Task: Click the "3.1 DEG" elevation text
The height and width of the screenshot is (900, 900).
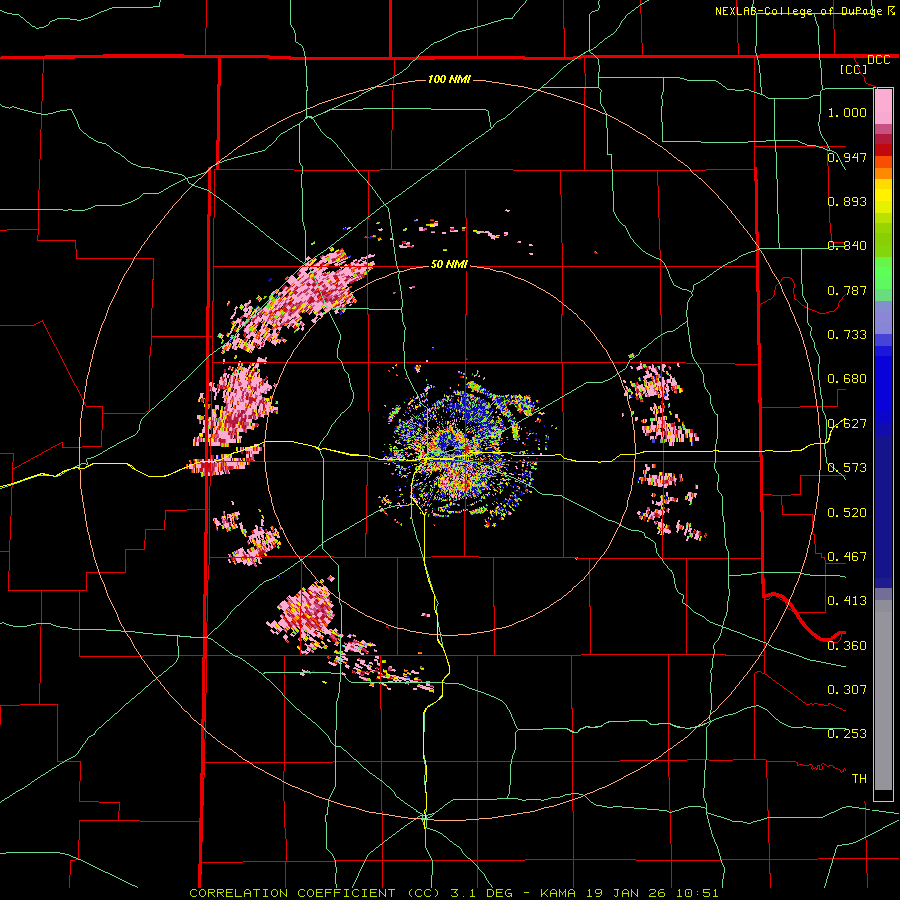Action: 481,893
